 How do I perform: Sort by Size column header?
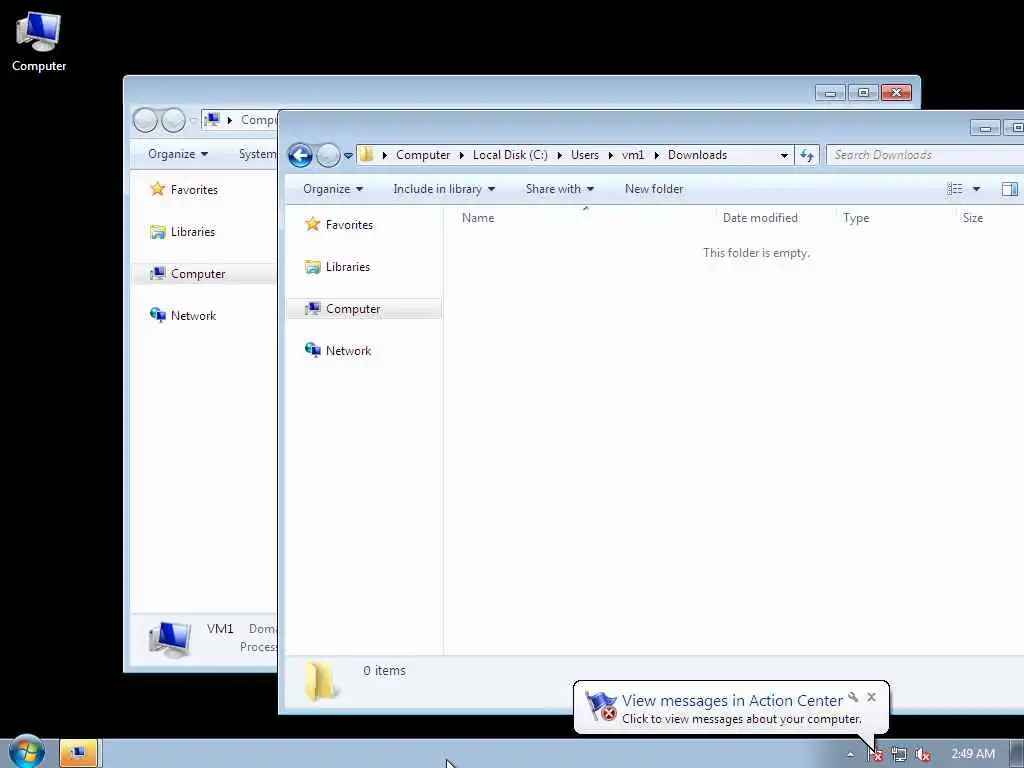click(x=972, y=218)
